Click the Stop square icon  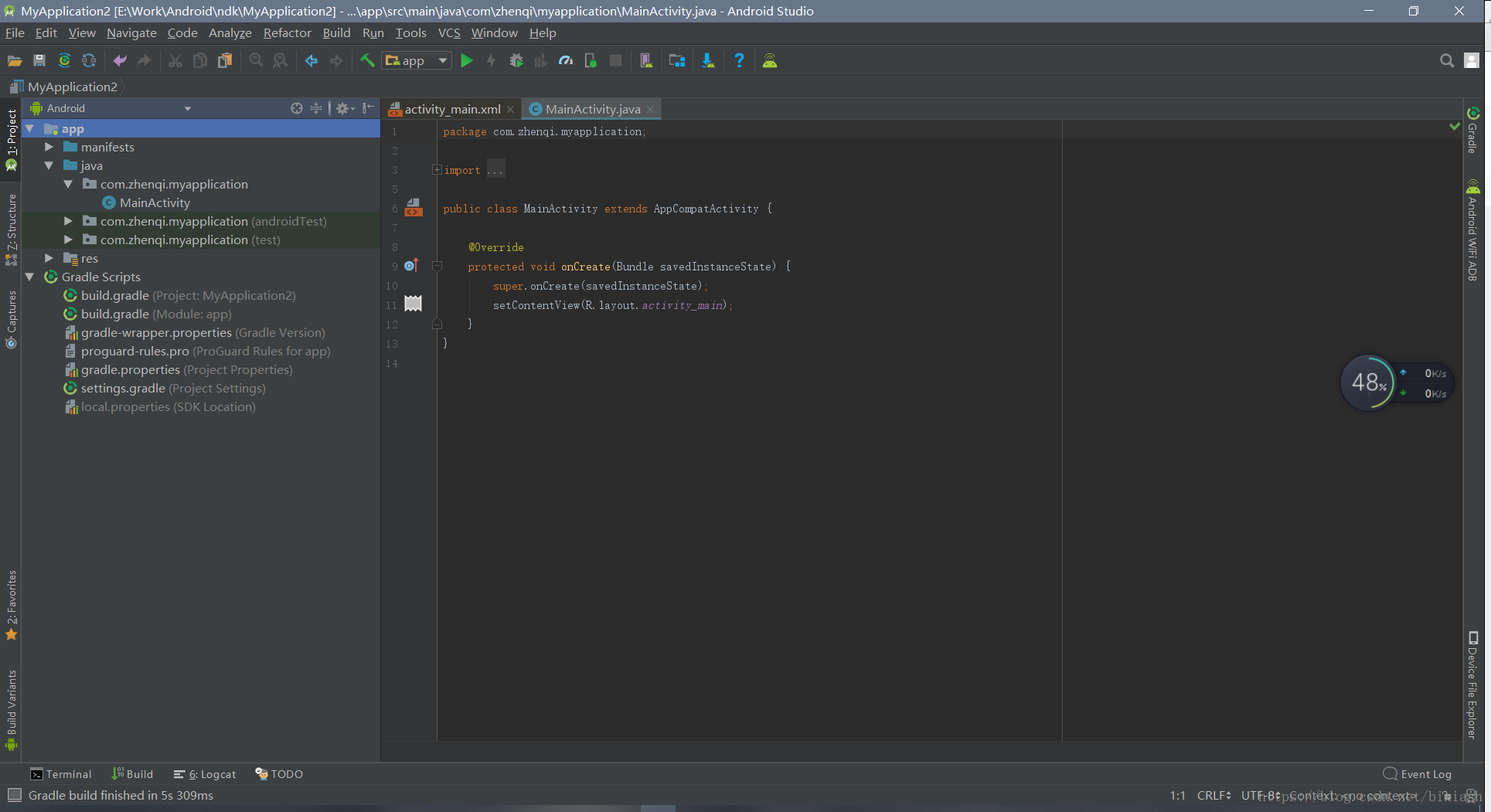615,60
